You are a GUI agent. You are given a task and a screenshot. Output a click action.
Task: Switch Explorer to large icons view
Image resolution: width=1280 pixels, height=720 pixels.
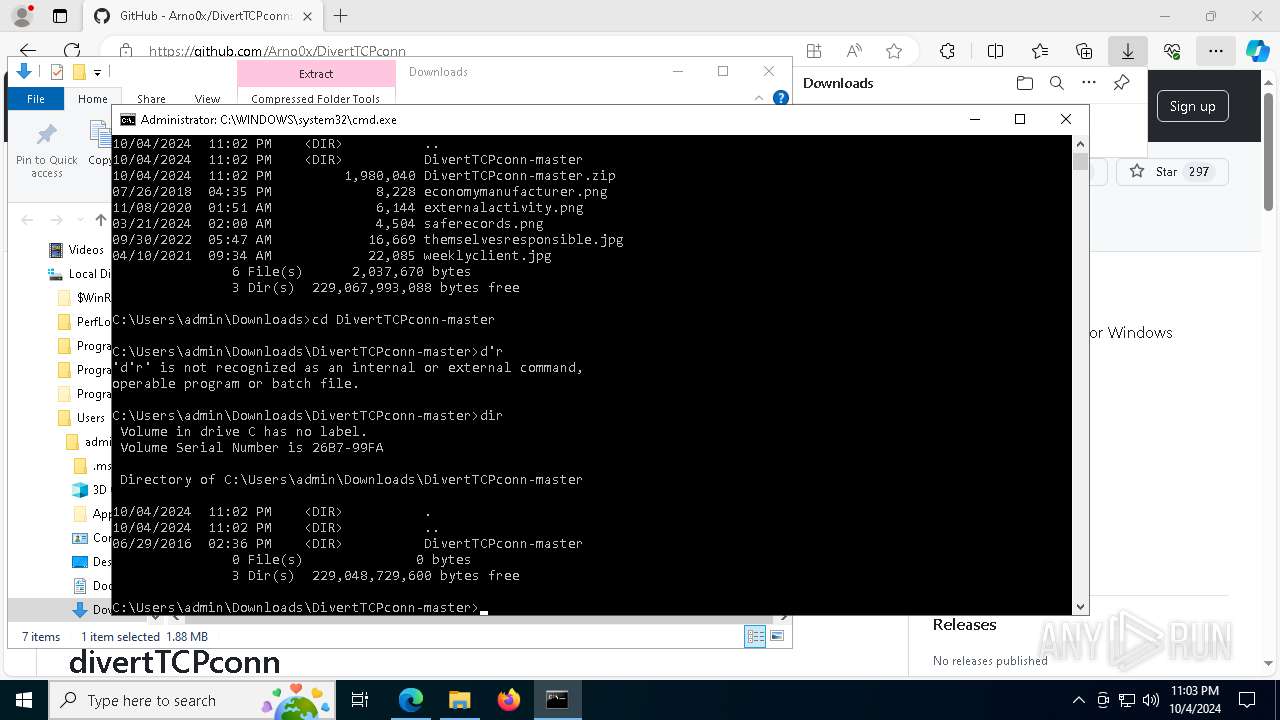pyautogui.click(x=777, y=636)
